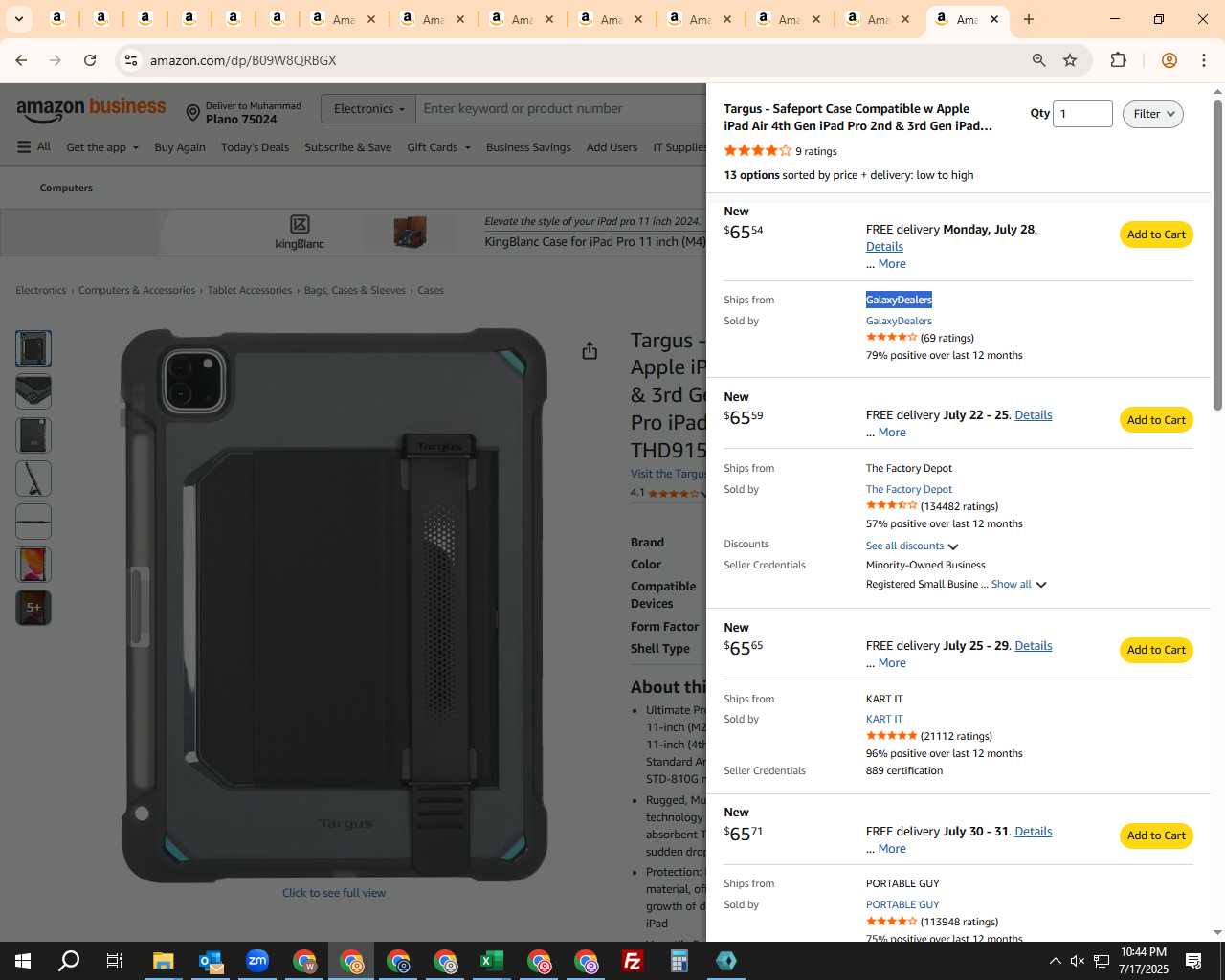1225x980 pixels.
Task: Open a new browser tab
Action: 1029,19
